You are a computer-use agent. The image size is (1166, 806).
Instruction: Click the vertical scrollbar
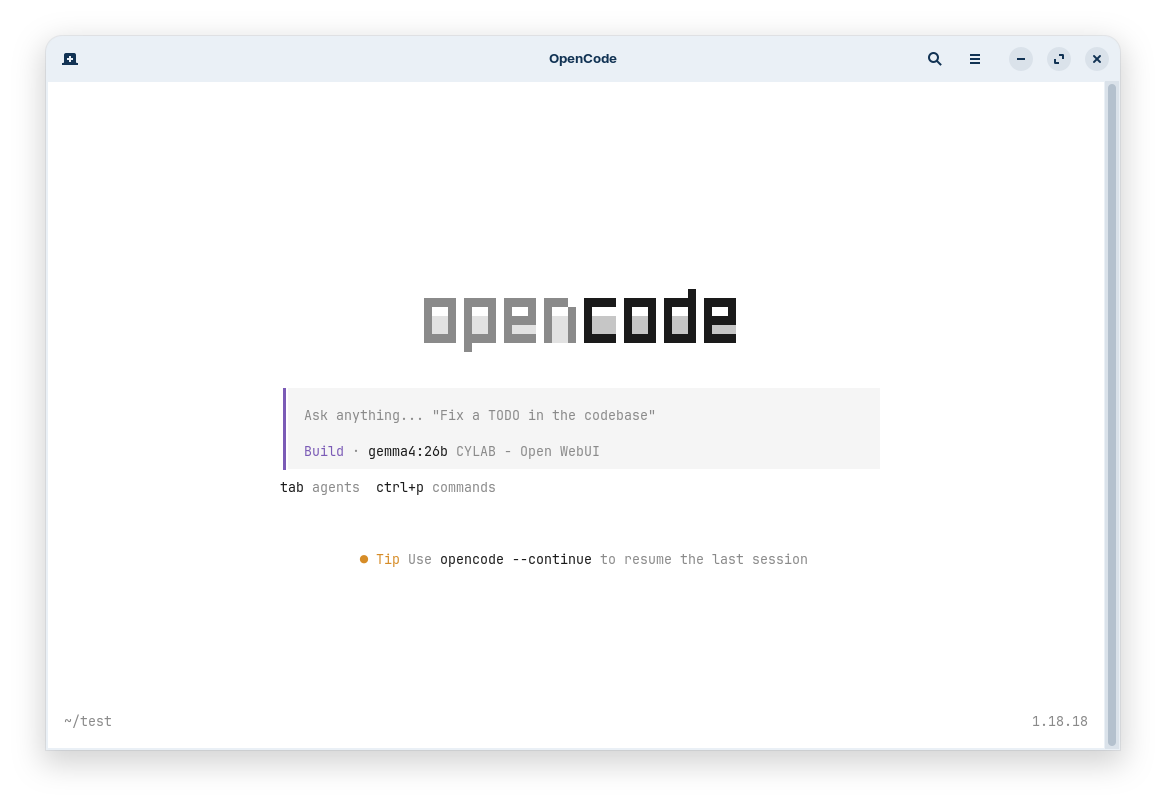(1112, 415)
